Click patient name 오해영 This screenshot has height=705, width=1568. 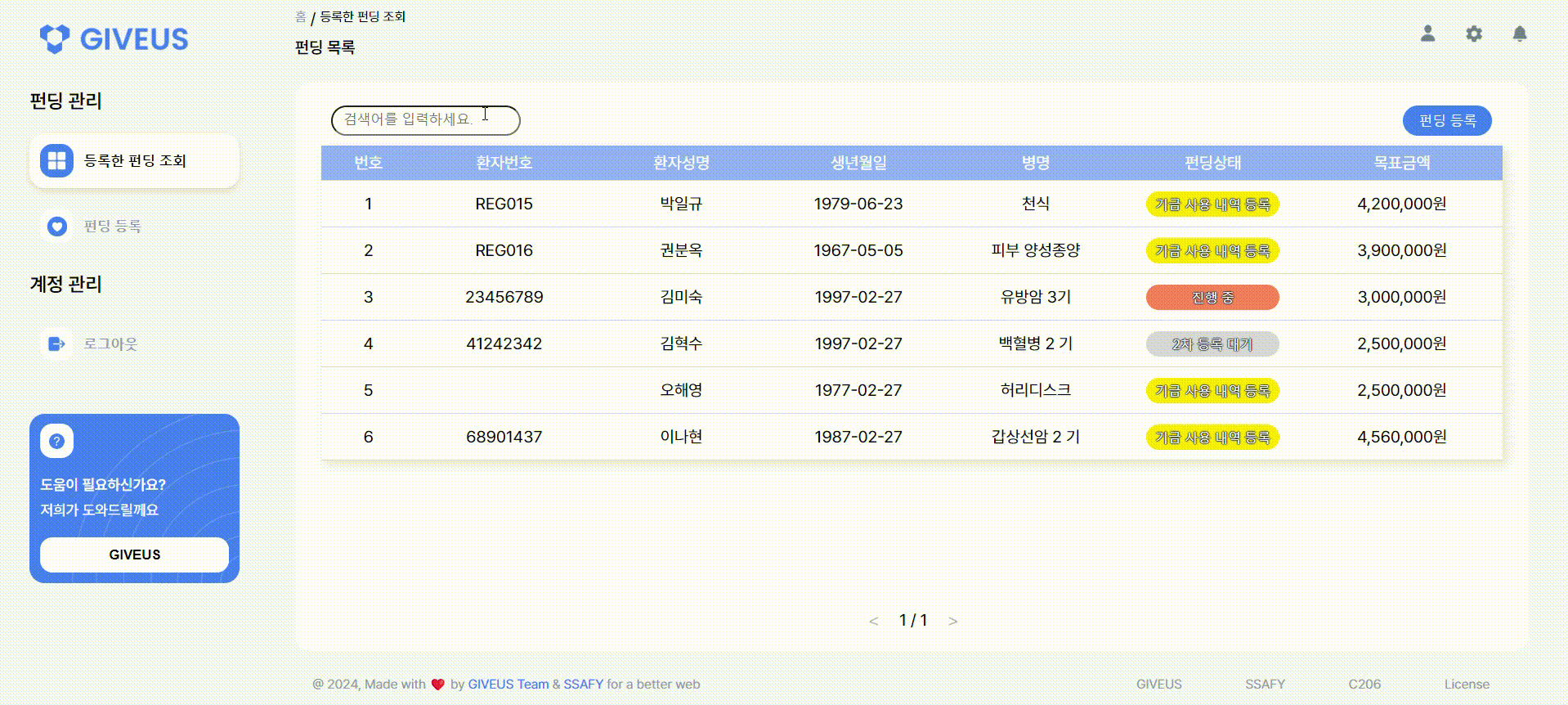[x=681, y=390]
